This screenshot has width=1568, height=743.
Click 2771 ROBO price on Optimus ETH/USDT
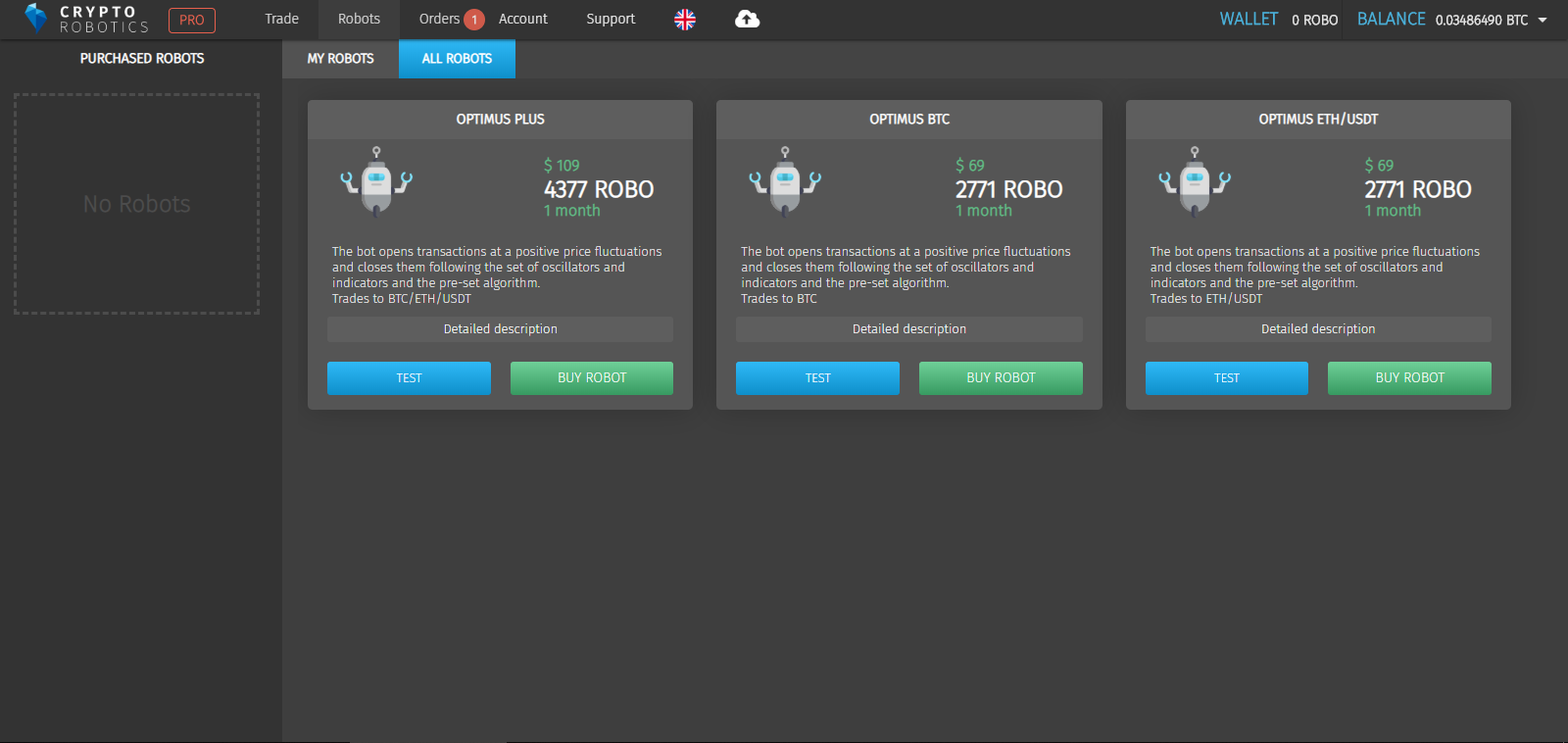1418,189
